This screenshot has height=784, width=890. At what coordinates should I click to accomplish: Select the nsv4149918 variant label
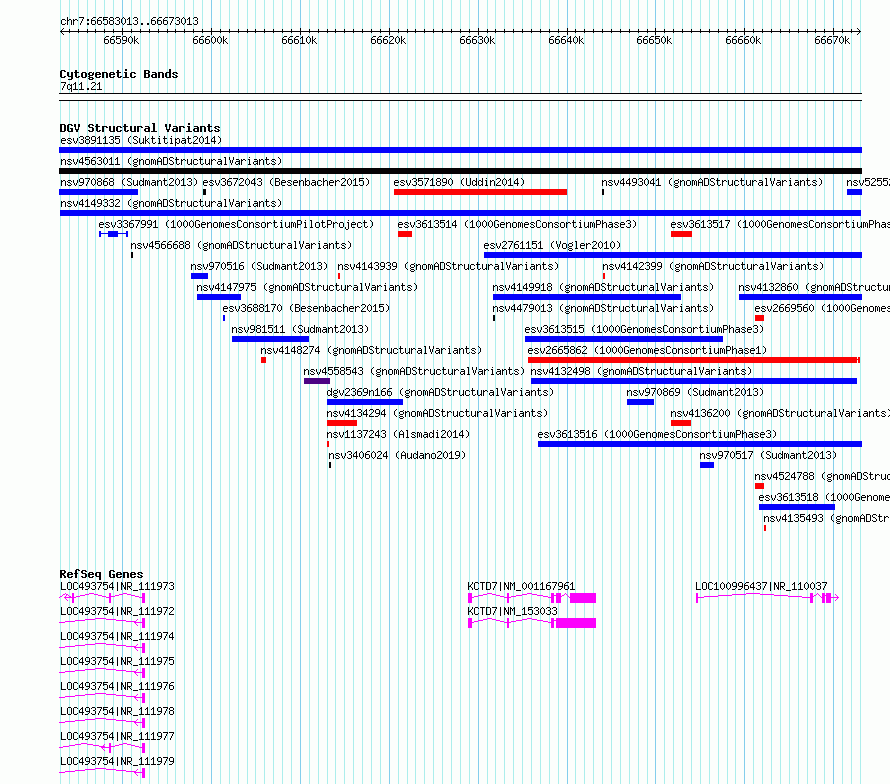click(x=603, y=287)
